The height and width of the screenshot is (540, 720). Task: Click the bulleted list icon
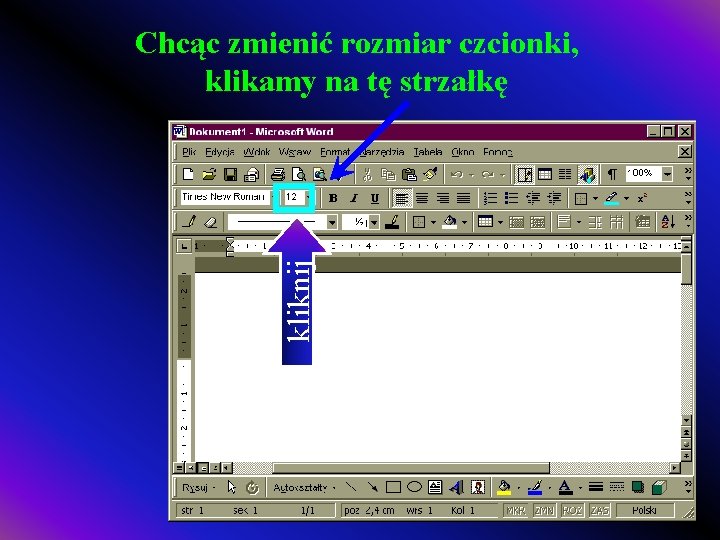[x=511, y=198]
